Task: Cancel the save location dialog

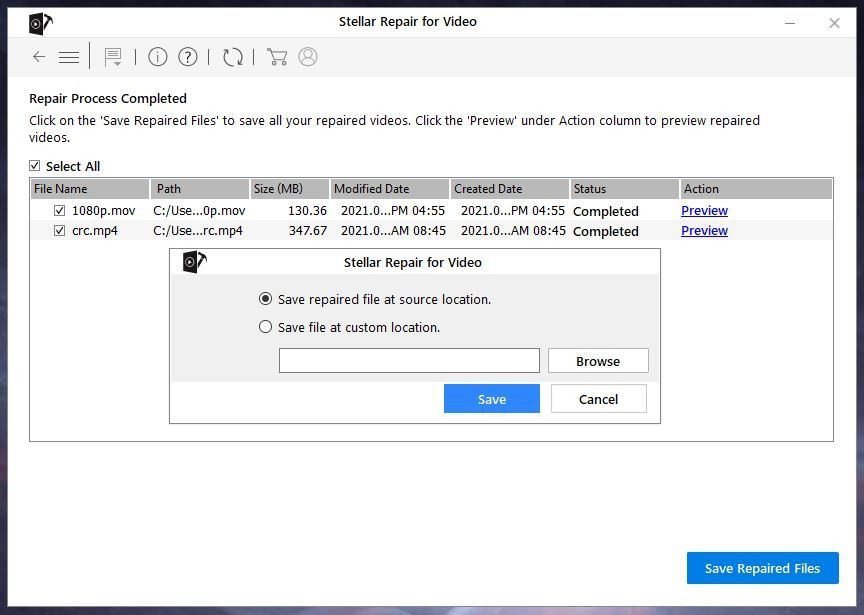Action: (x=598, y=399)
